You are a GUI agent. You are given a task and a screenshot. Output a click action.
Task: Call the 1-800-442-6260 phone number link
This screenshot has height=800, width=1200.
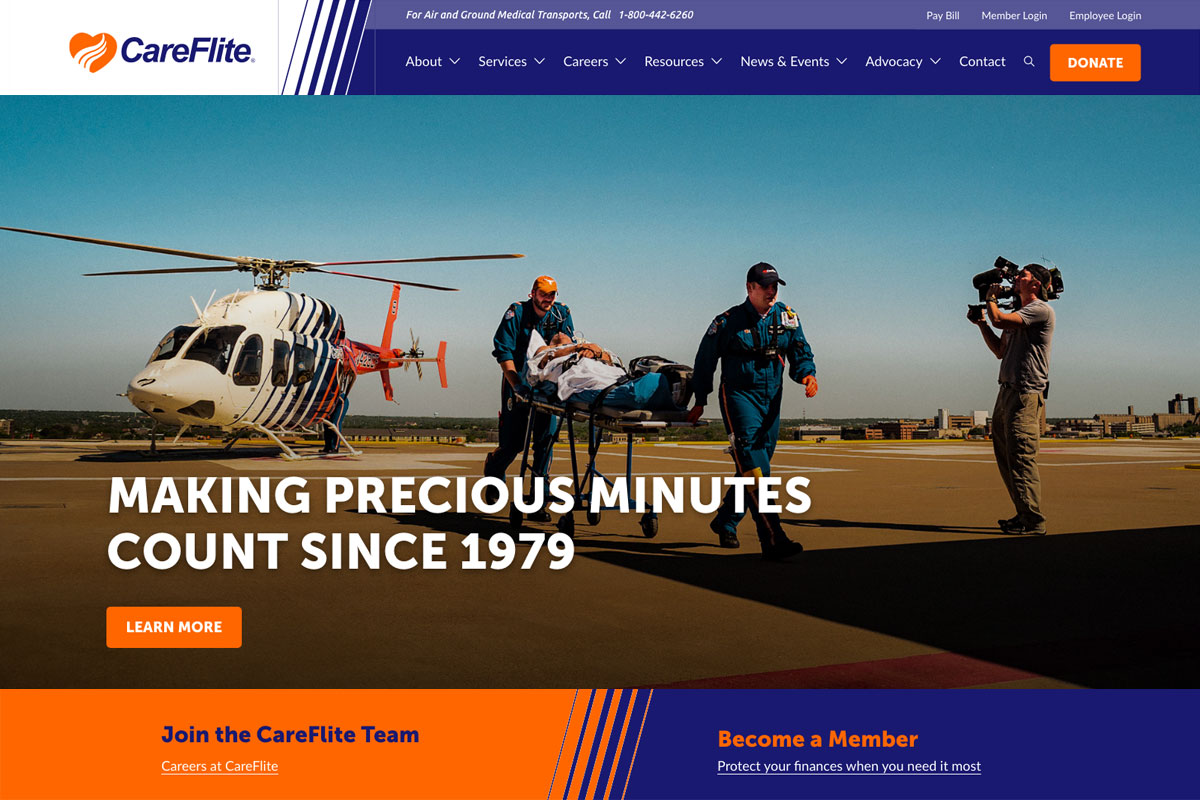coord(656,15)
